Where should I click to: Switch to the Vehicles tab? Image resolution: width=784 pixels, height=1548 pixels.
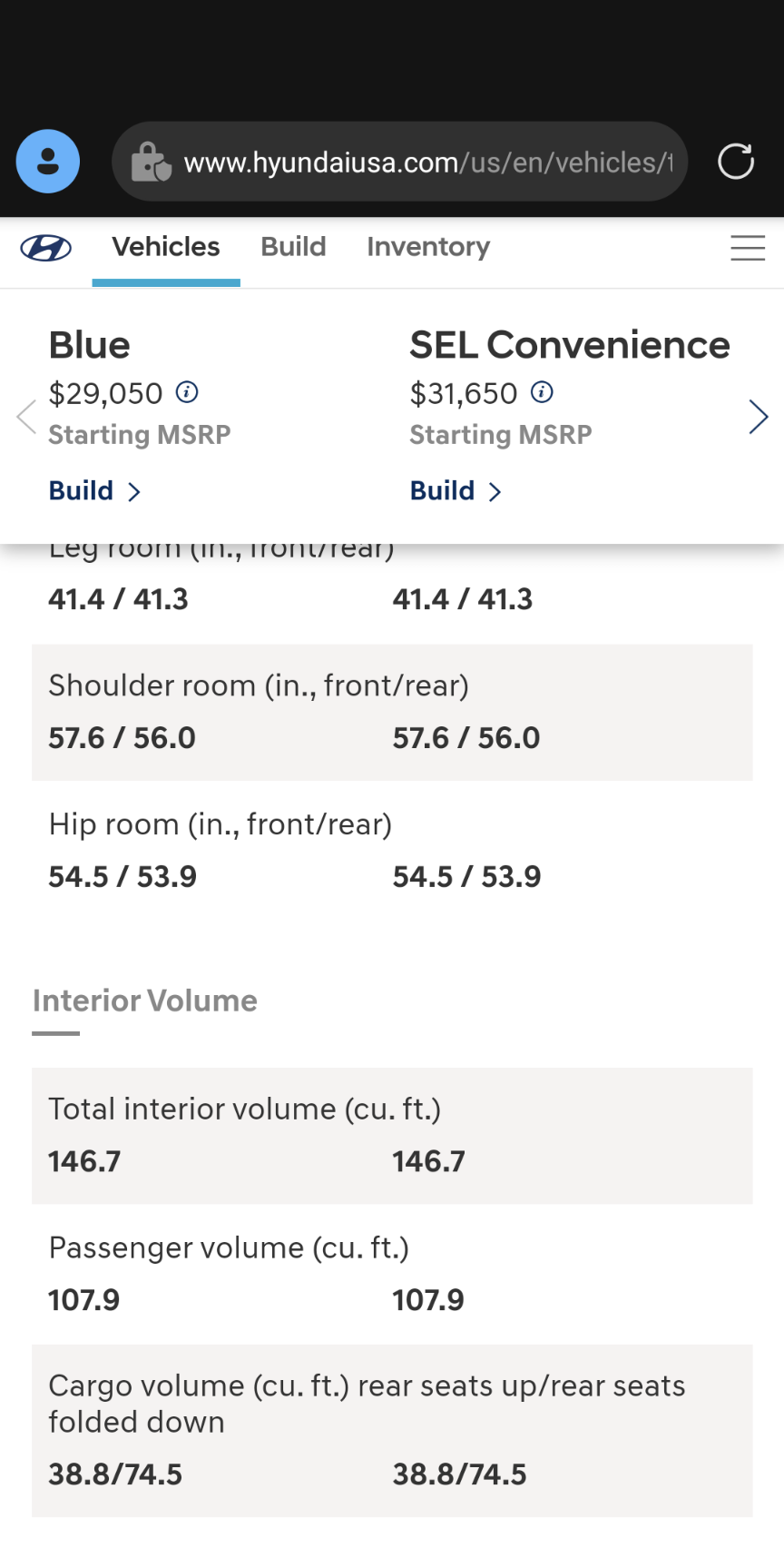click(x=166, y=247)
